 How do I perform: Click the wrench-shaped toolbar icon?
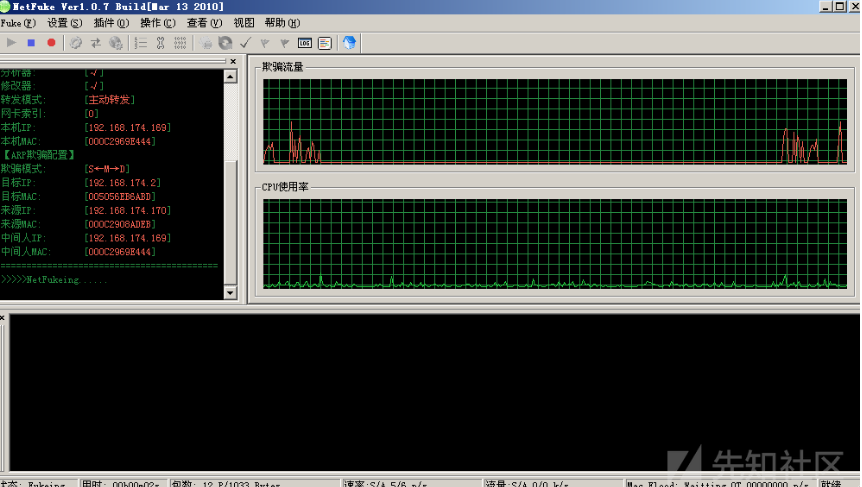161,43
